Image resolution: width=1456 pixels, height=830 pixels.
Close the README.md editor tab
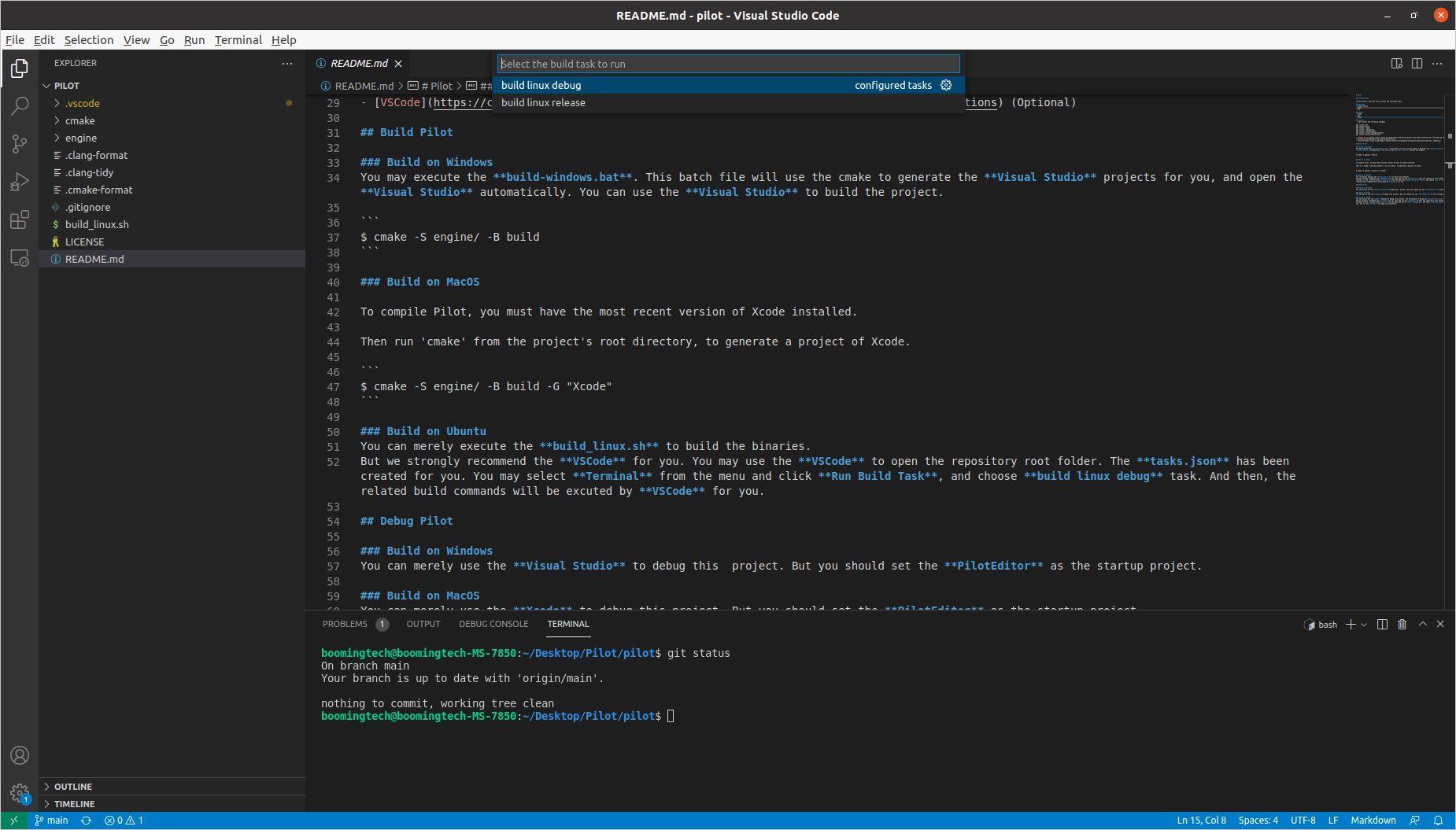(398, 64)
